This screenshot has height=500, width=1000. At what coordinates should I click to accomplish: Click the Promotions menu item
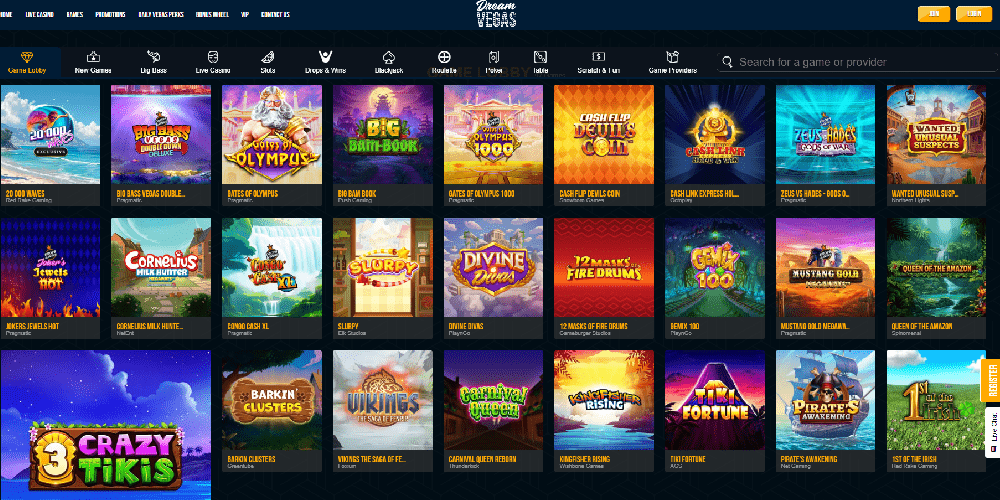coord(110,14)
